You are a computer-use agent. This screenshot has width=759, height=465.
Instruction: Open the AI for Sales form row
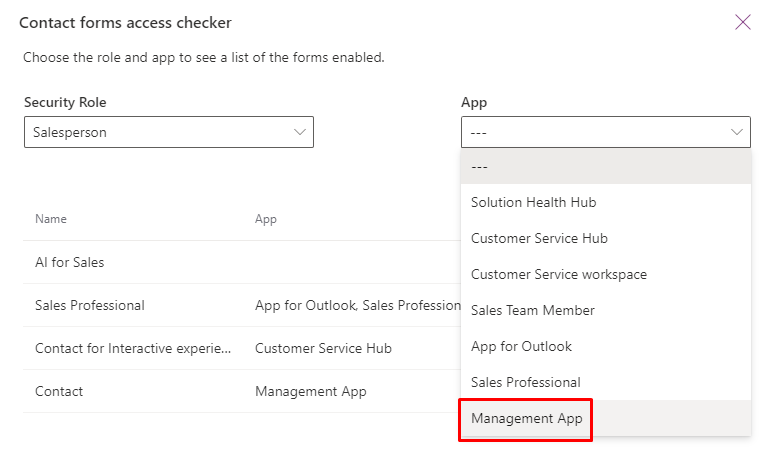click(x=242, y=262)
